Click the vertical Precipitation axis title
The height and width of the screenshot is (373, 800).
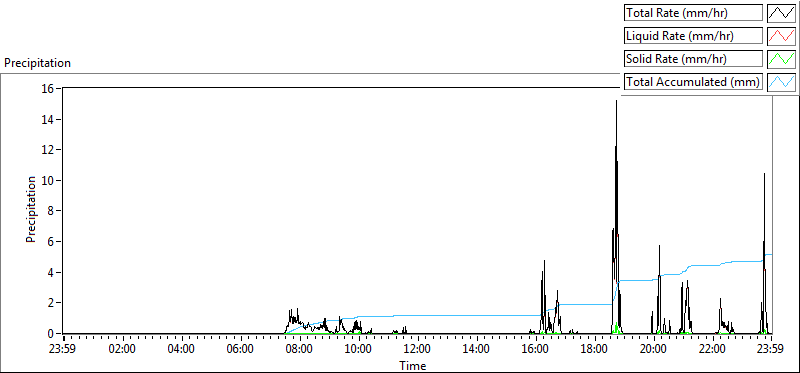31,209
